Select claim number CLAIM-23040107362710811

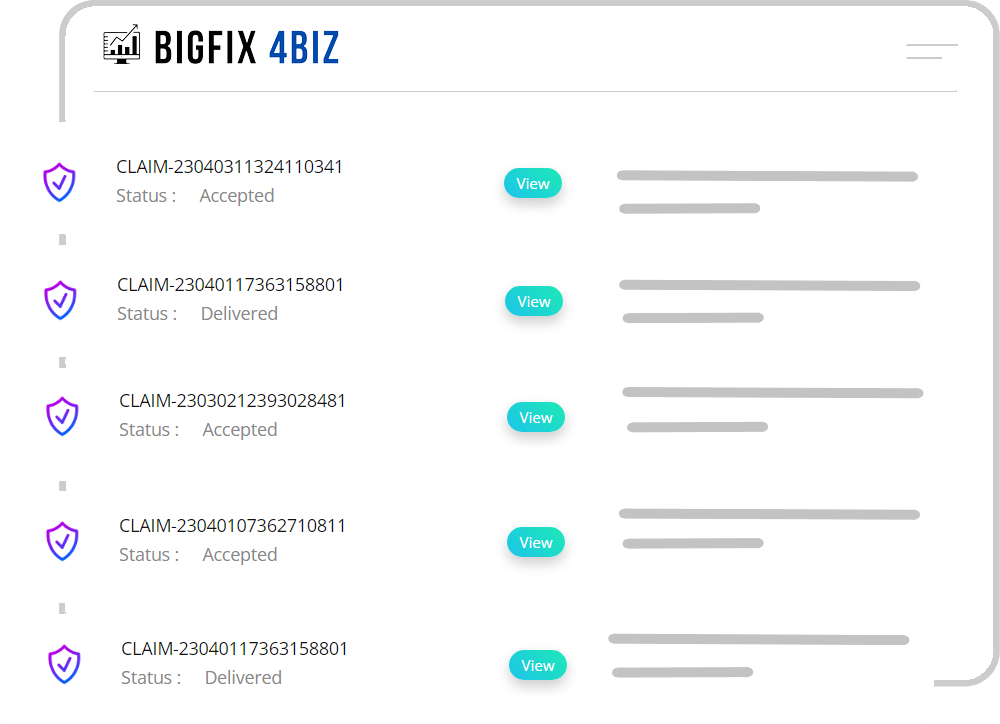pos(234,525)
